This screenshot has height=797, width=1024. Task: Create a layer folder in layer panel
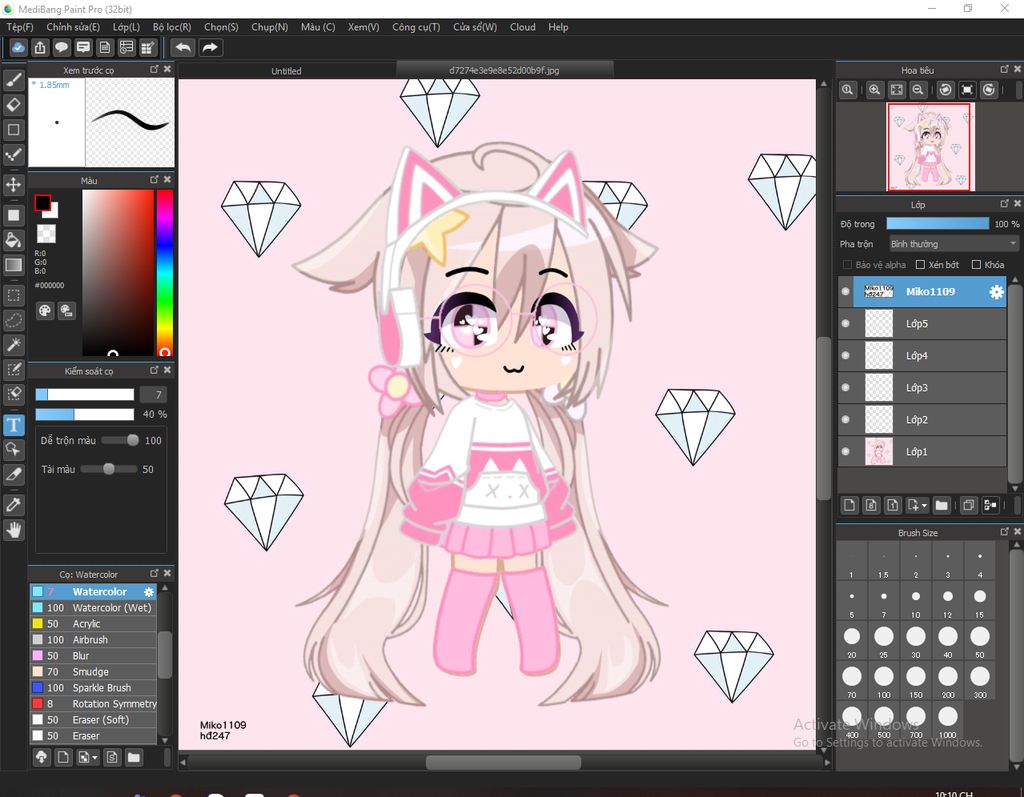point(941,505)
